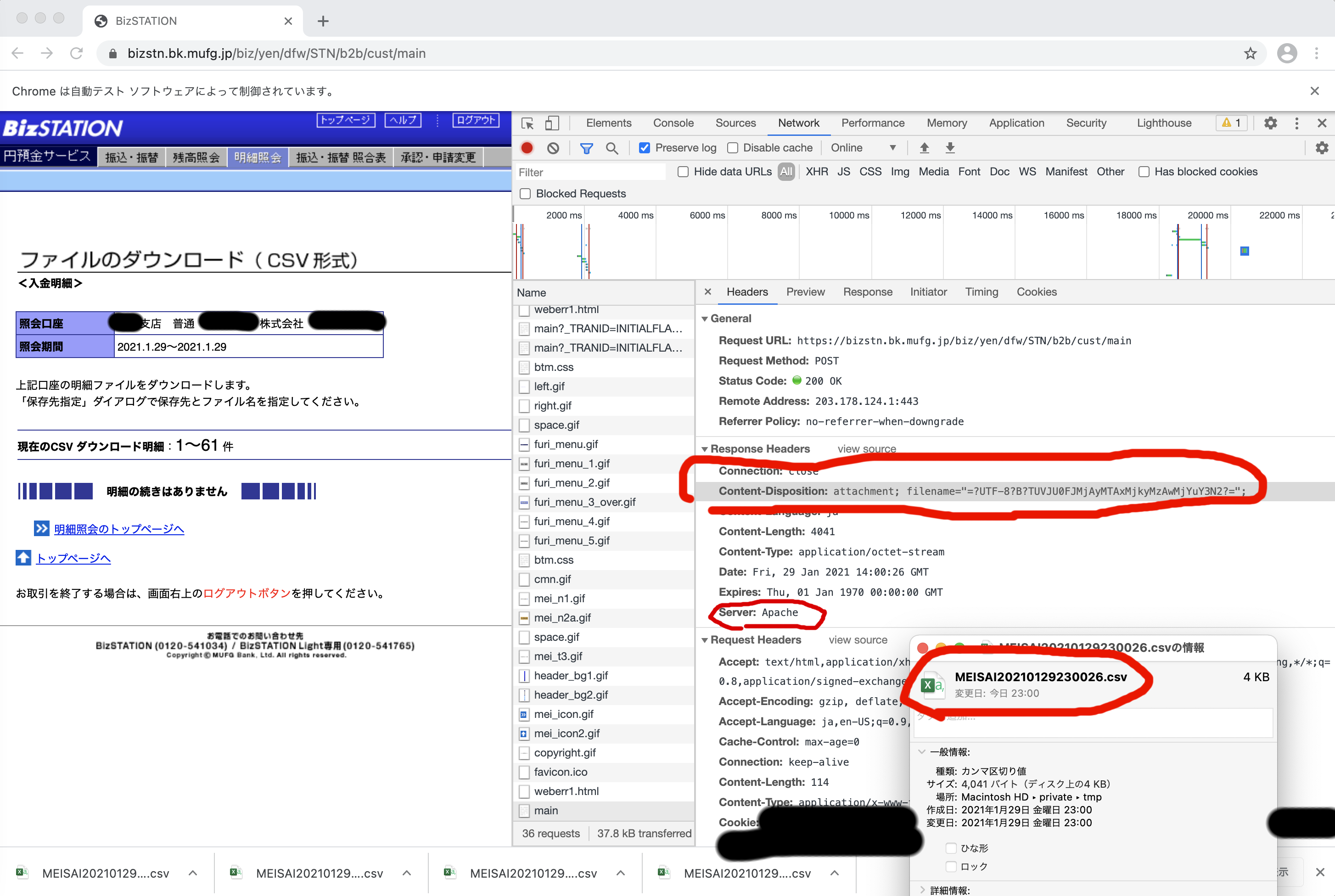The height and width of the screenshot is (896, 1335).
Task: Open menu chevron of first MEISAI download
Action: coord(193,873)
